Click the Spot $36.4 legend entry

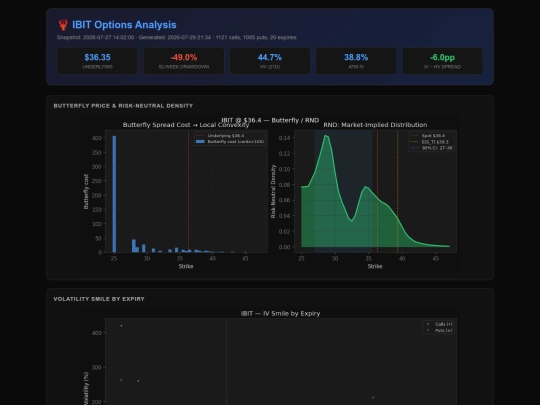[x=428, y=136]
